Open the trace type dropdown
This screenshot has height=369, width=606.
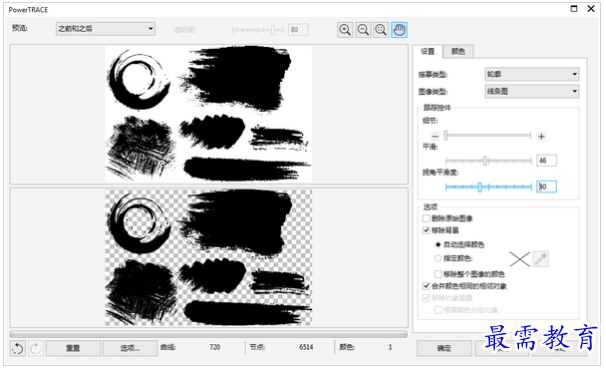(x=532, y=74)
